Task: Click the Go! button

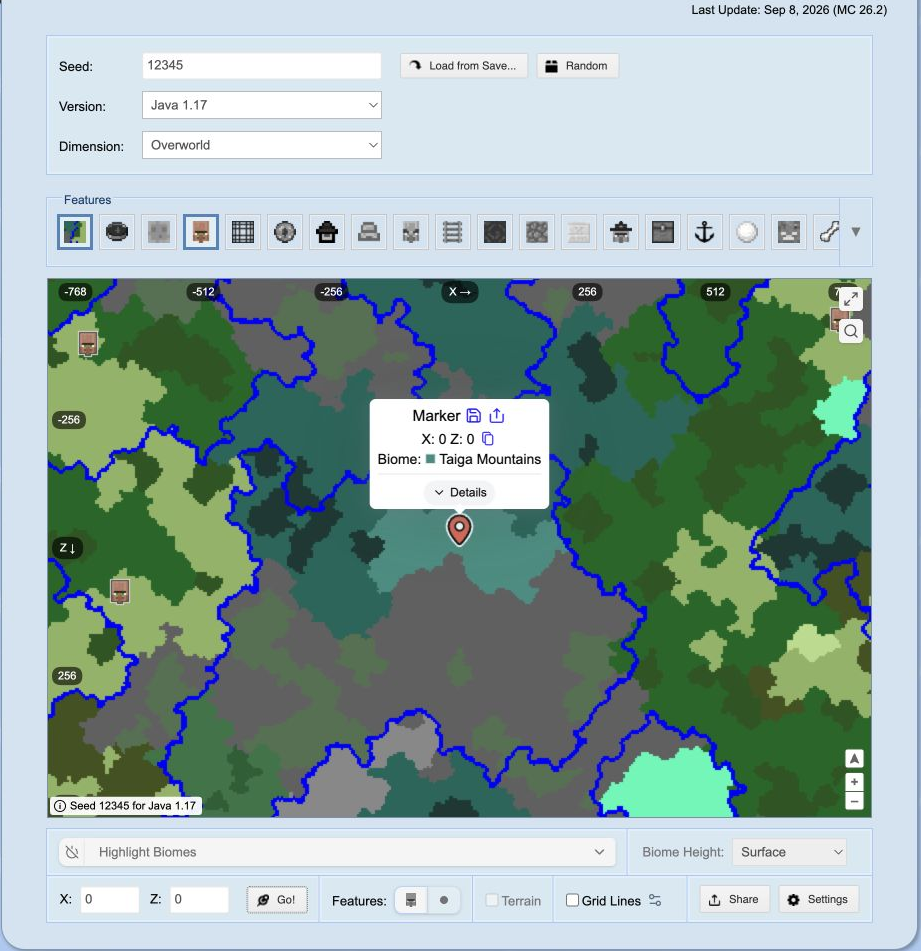Action: point(277,899)
